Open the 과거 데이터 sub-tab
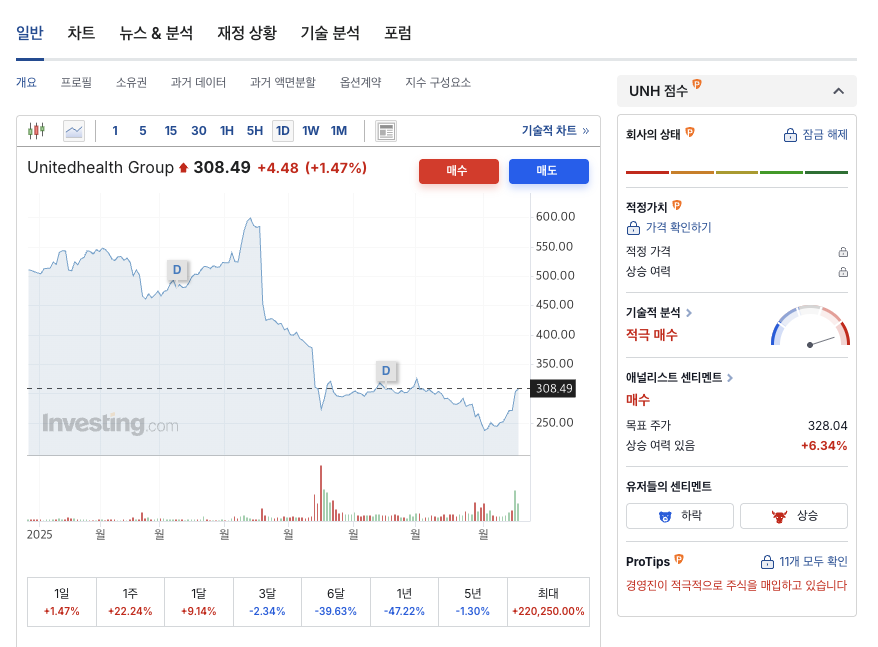 pos(198,82)
